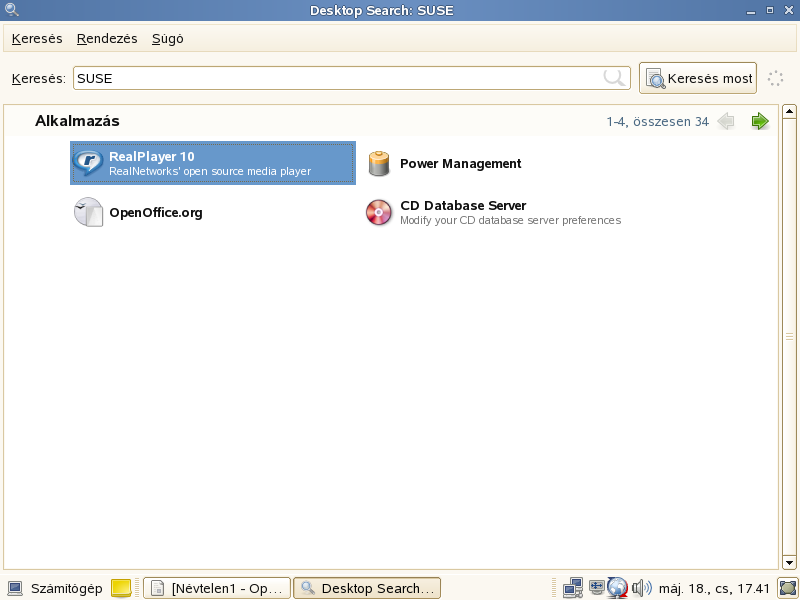Open the Power Management battery icon
The image size is (800, 600).
point(379,163)
